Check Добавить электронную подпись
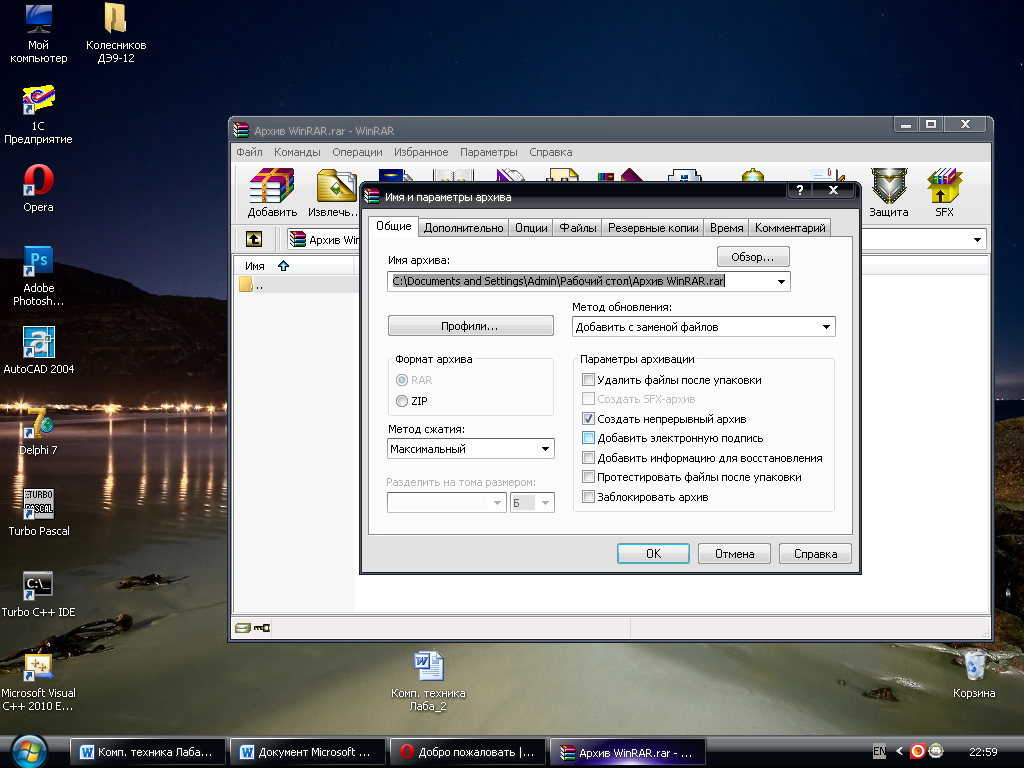 point(588,438)
